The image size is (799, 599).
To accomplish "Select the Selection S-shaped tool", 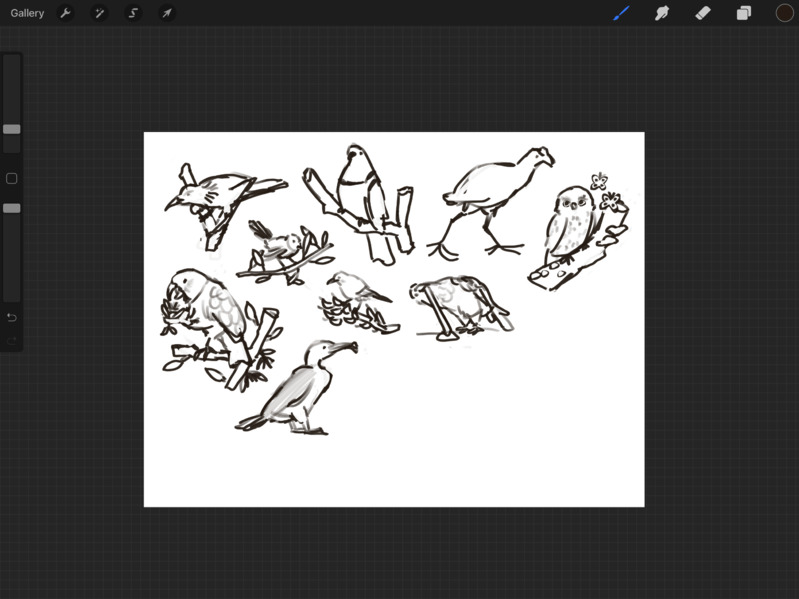I will (133, 13).
